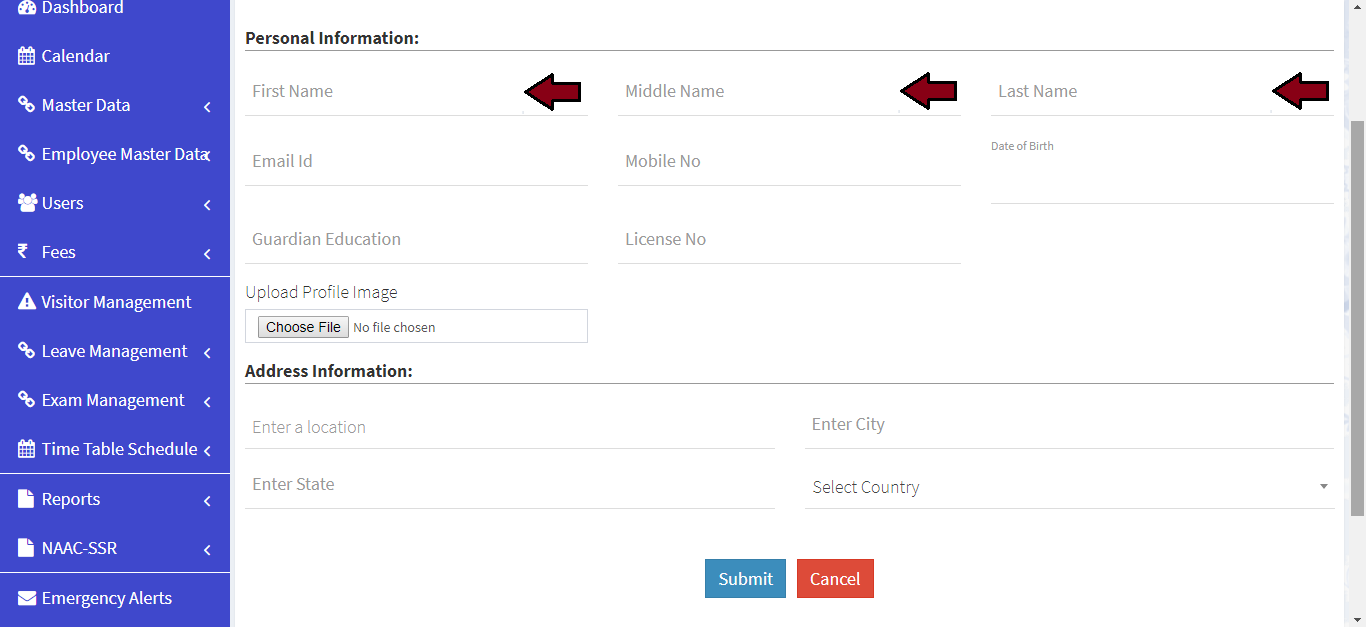The width and height of the screenshot is (1366, 627).
Task: Open the Select Country dropdown
Action: 1069,487
